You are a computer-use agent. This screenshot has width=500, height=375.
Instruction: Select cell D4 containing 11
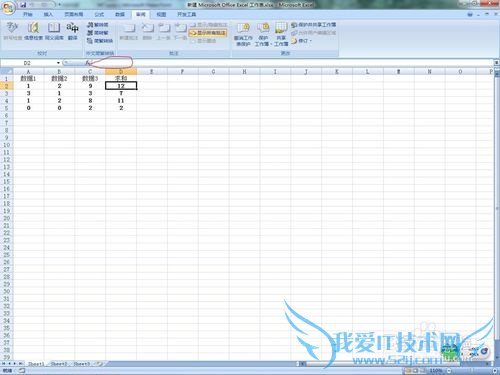121,100
